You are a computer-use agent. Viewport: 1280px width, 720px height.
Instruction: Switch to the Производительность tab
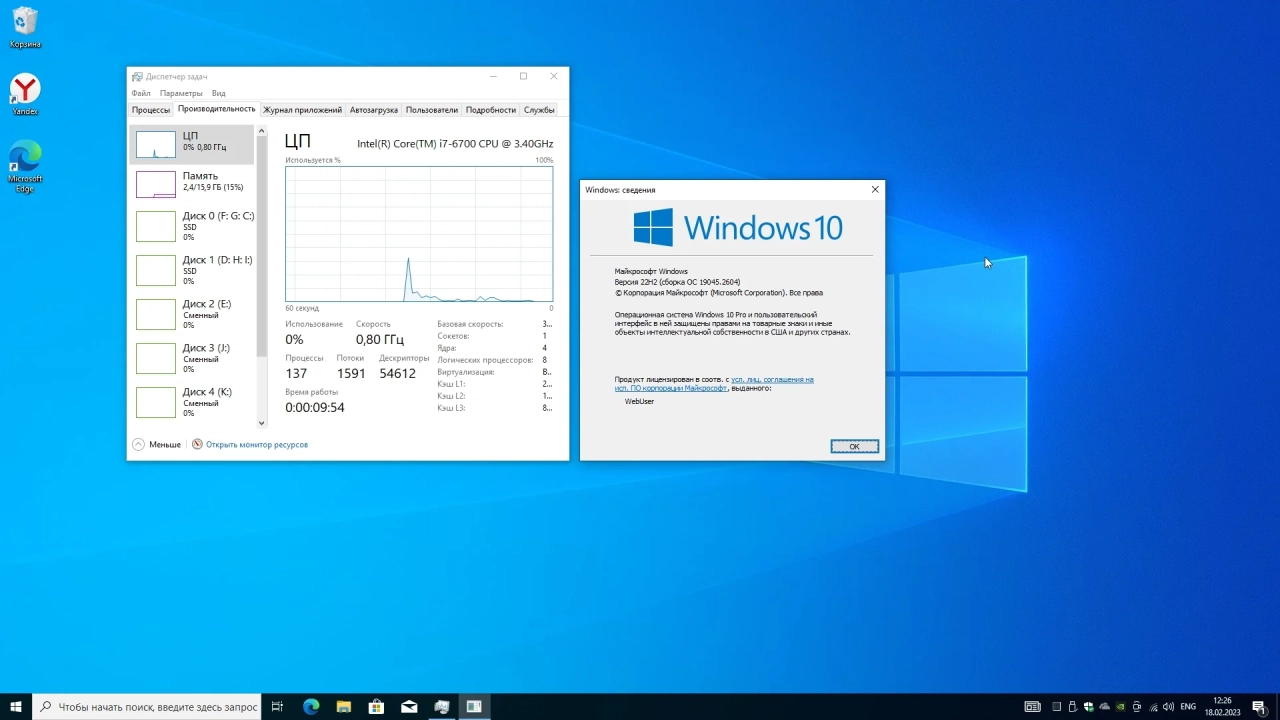(217, 109)
